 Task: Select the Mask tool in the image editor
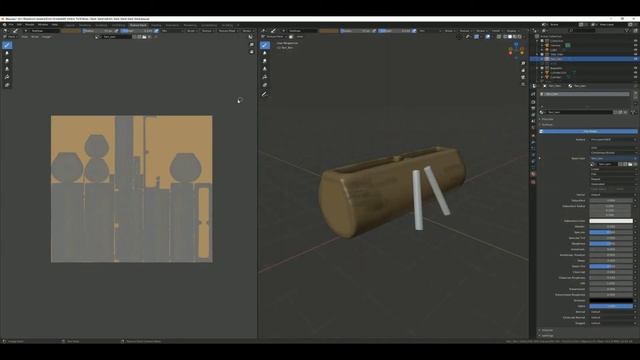tap(7, 85)
